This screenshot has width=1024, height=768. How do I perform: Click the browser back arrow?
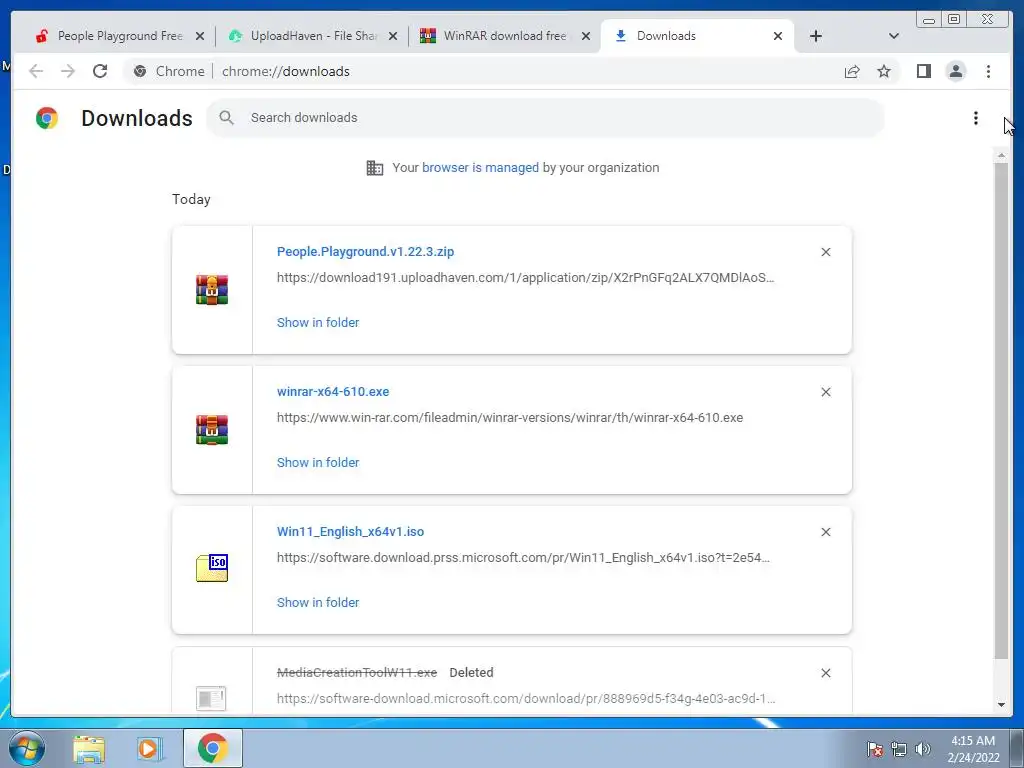(x=36, y=71)
